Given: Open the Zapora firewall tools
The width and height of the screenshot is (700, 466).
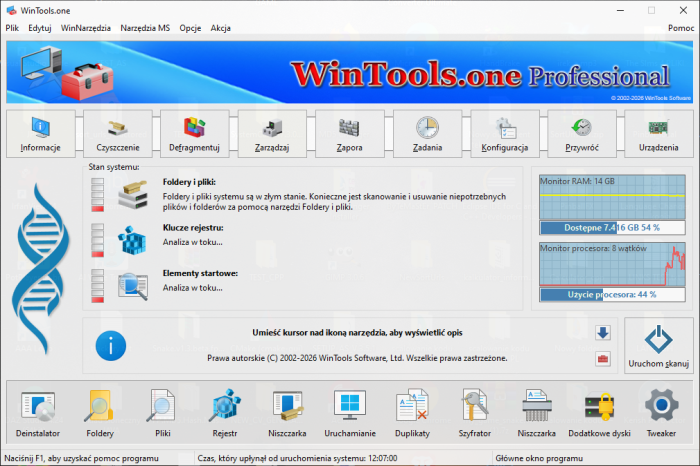Looking at the screenshot, I should 350,134.
